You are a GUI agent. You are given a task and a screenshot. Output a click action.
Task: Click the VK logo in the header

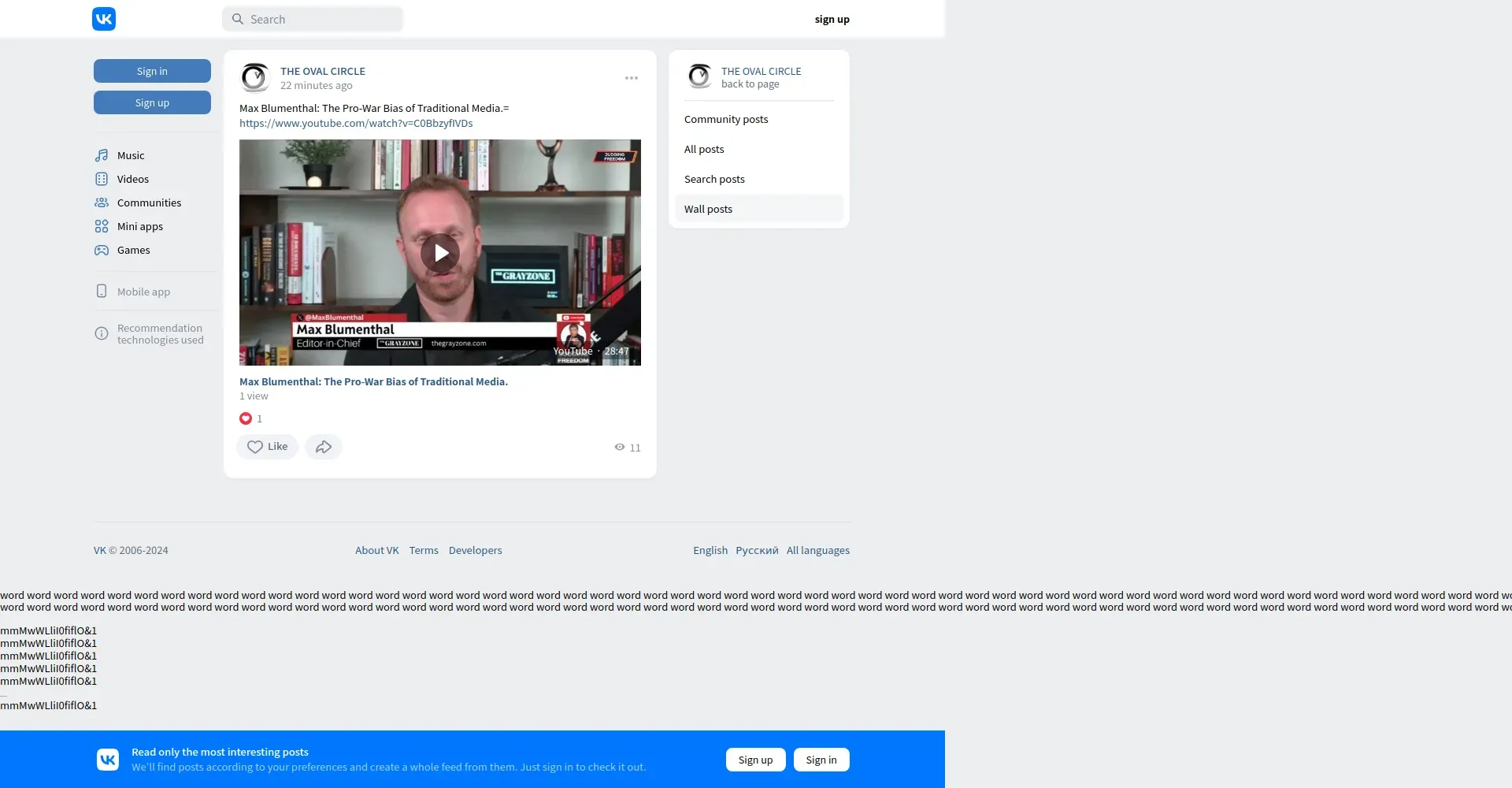pos(104,19)
